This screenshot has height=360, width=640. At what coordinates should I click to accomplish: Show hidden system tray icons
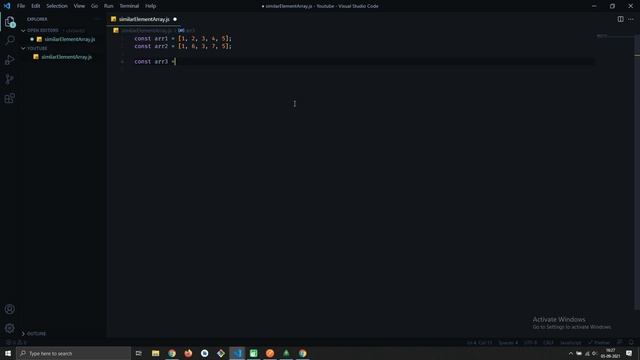point(571,353)
